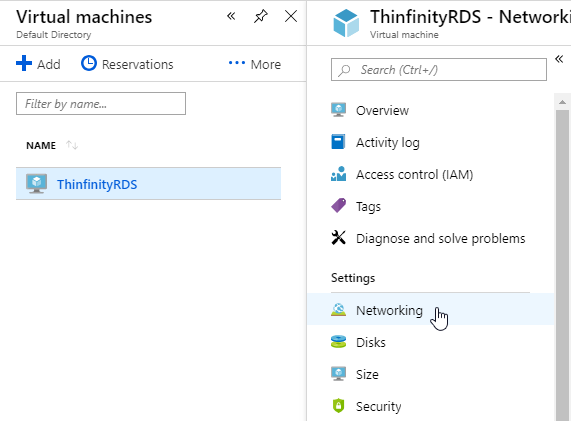The image size is (571, 421).
Task: Open the More options menu
Action: coord(265,64)
